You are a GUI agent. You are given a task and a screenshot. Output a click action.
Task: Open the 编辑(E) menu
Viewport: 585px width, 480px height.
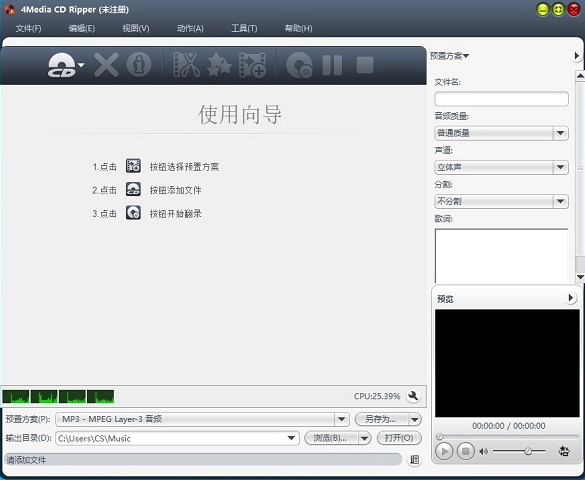[x=82, y=28]
